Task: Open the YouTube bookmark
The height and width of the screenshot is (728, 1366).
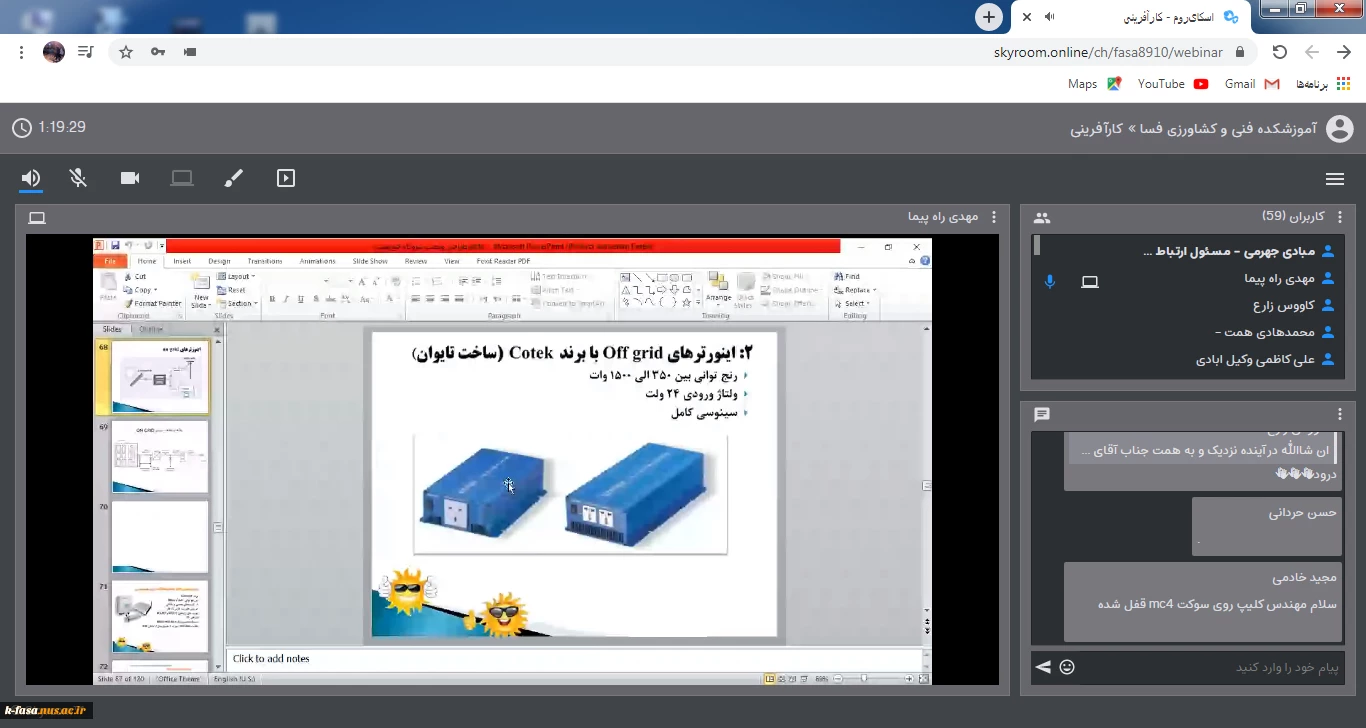Action: (1172, 84)
